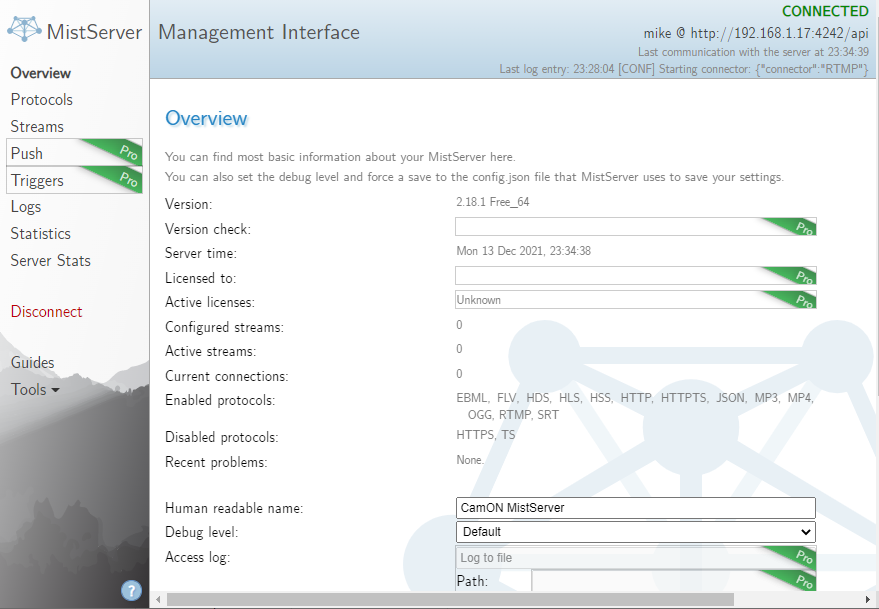The width and height of the screenshot is (879, 609).
Task: Open the help question mark icon
Action: pyautogui.click(x=131, y=590)
